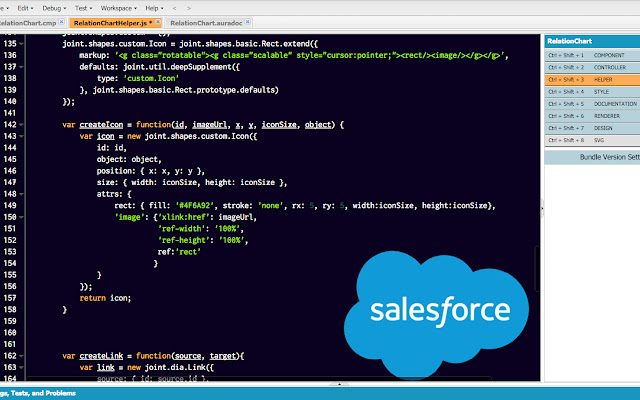640x400 pixels.
Task: Click stroke 'none' value on line 149
Action: (270, 206)
